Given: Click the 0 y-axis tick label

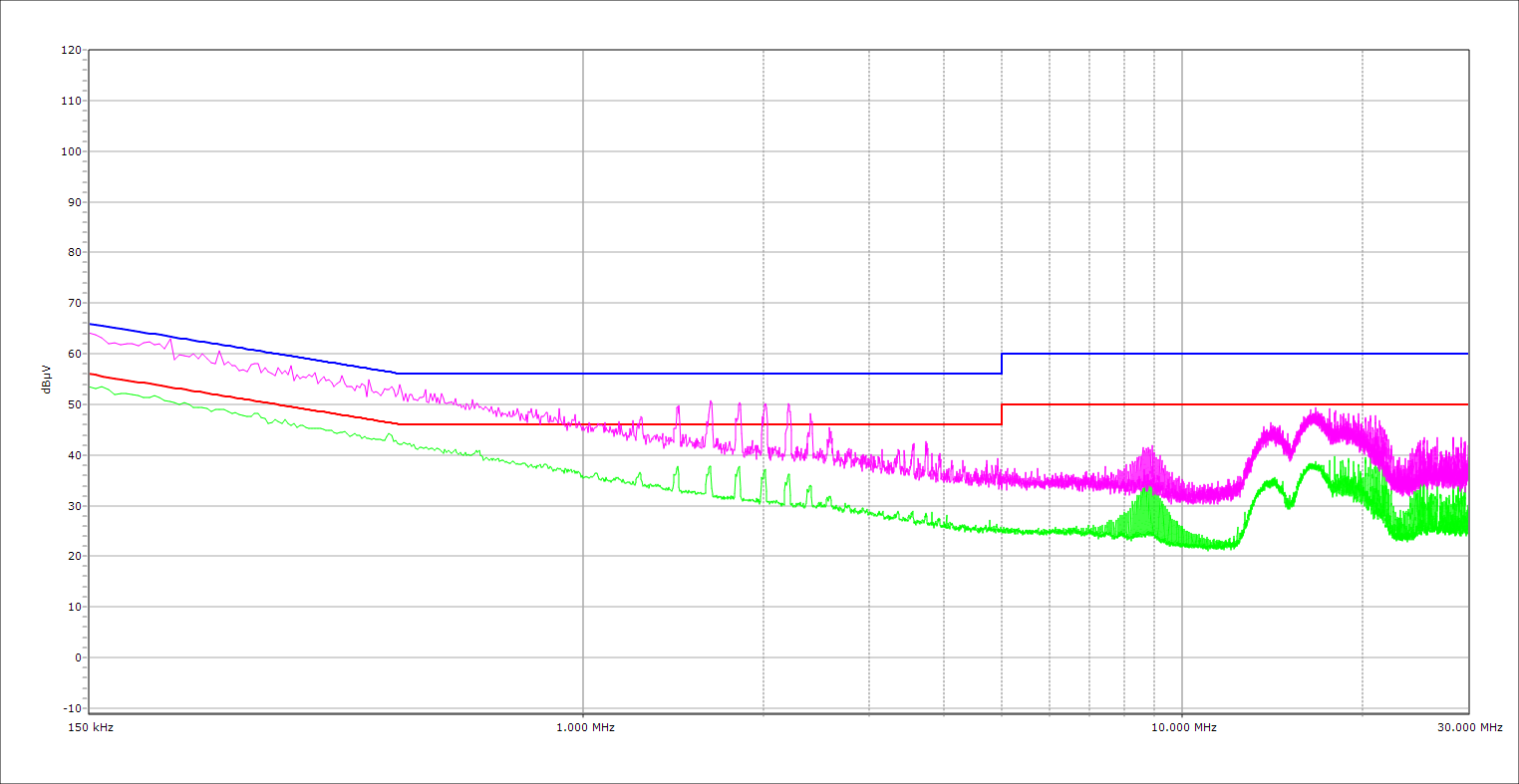Looking at the screenshot, I should point(77,657).
